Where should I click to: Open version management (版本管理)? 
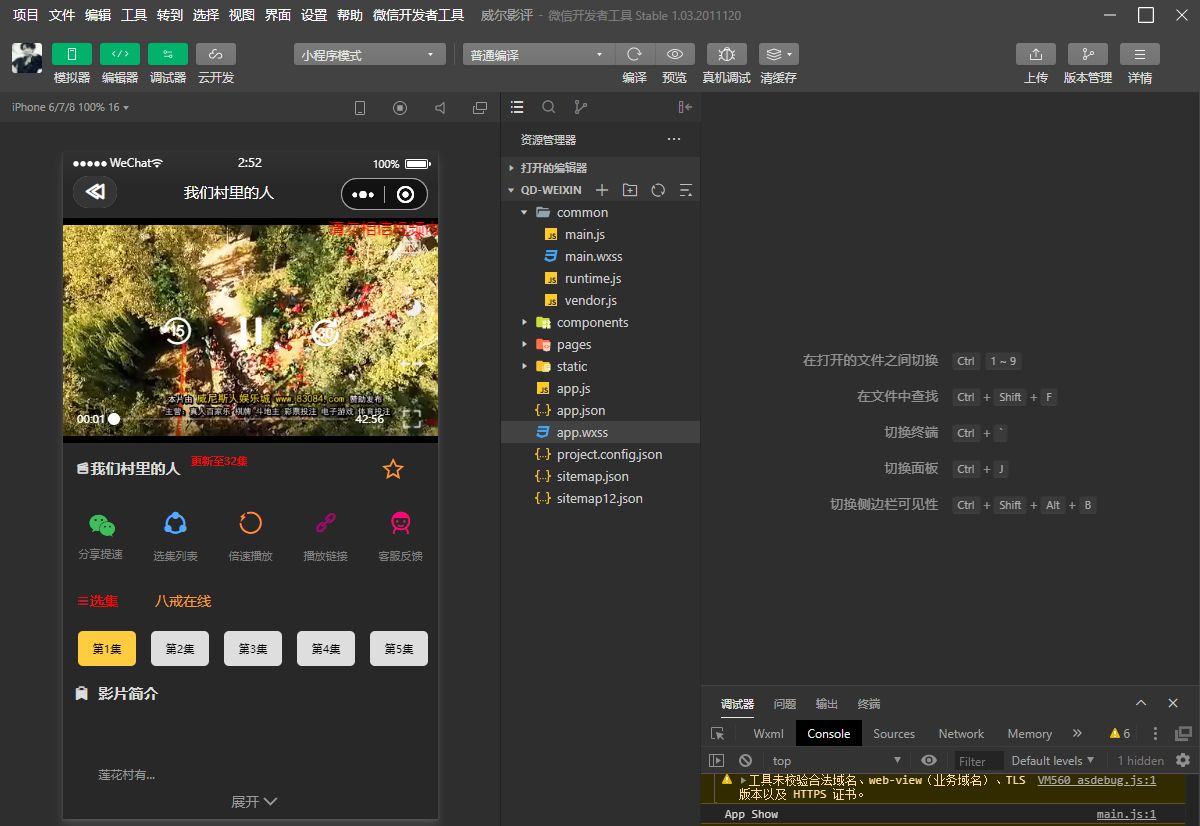click(x=1088, y=54)
